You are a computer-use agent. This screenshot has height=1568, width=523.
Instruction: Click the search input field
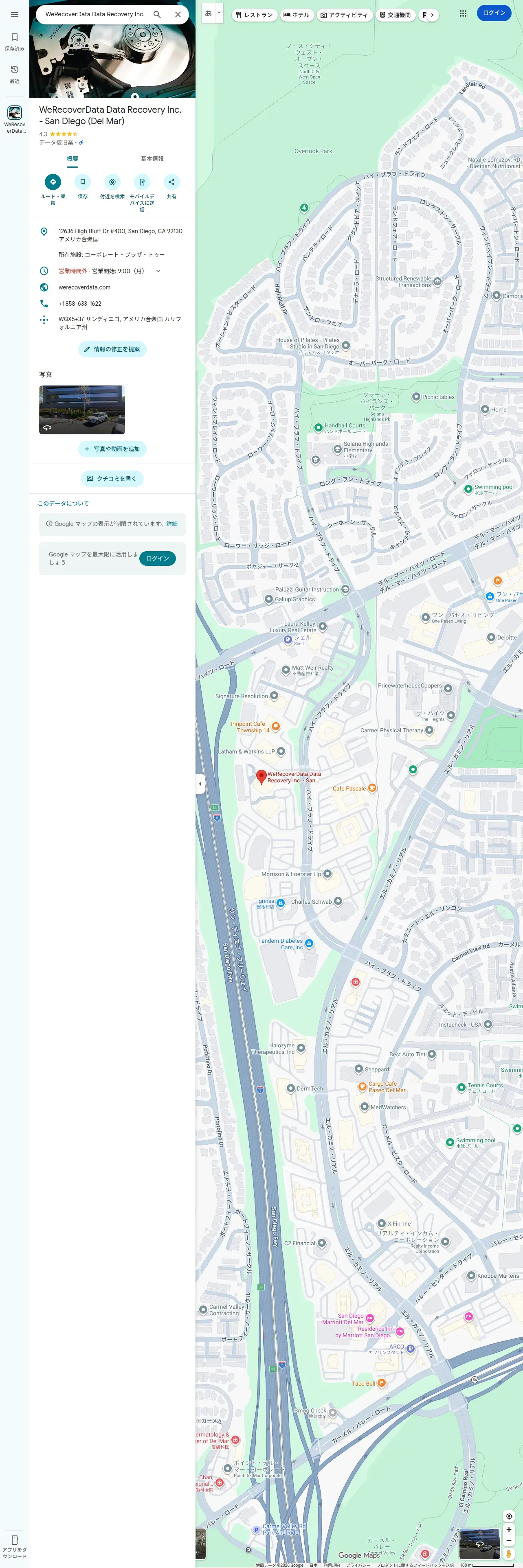[95, 14]
